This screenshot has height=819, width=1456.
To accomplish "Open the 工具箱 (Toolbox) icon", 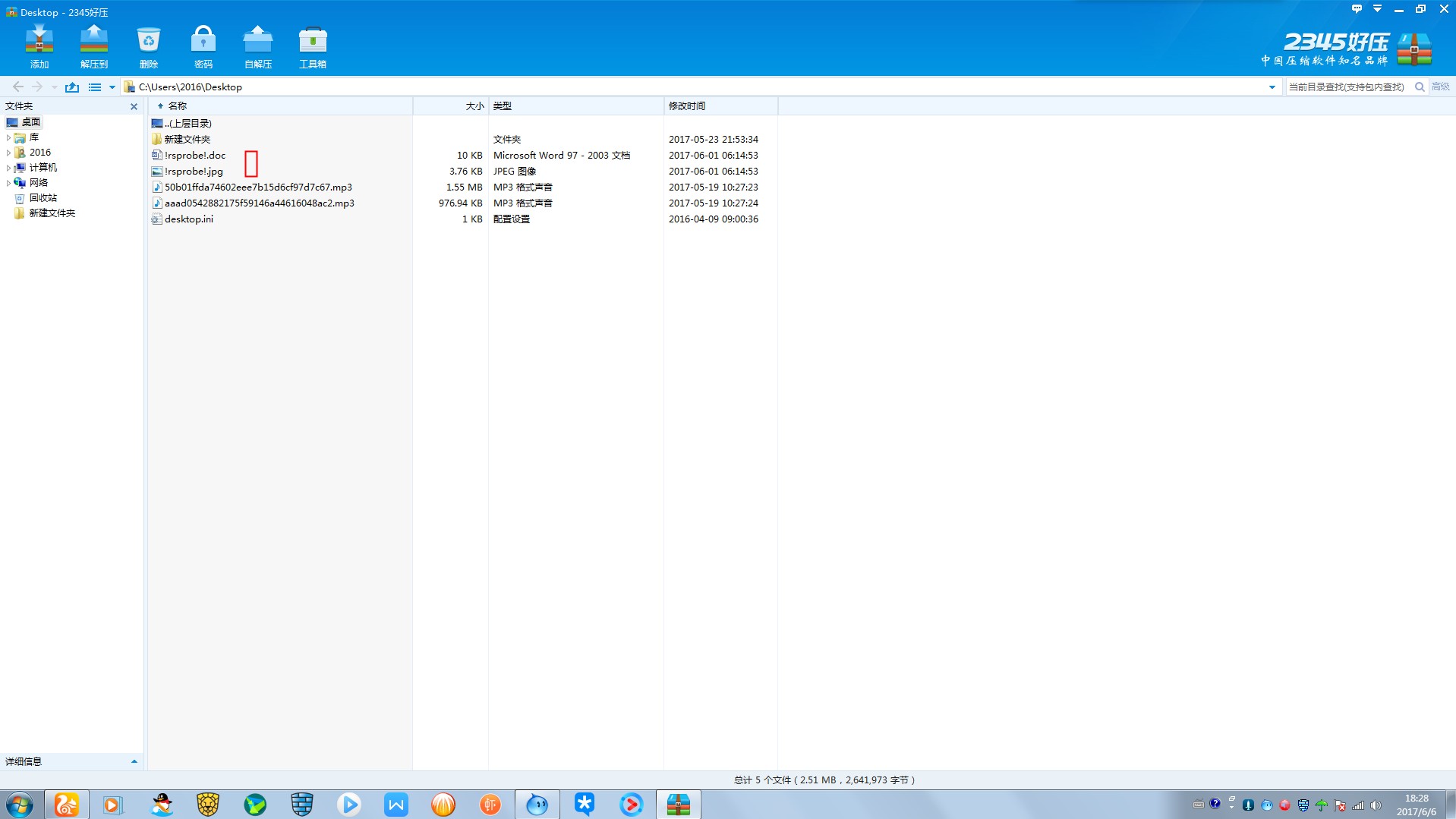I will point(312,46).
